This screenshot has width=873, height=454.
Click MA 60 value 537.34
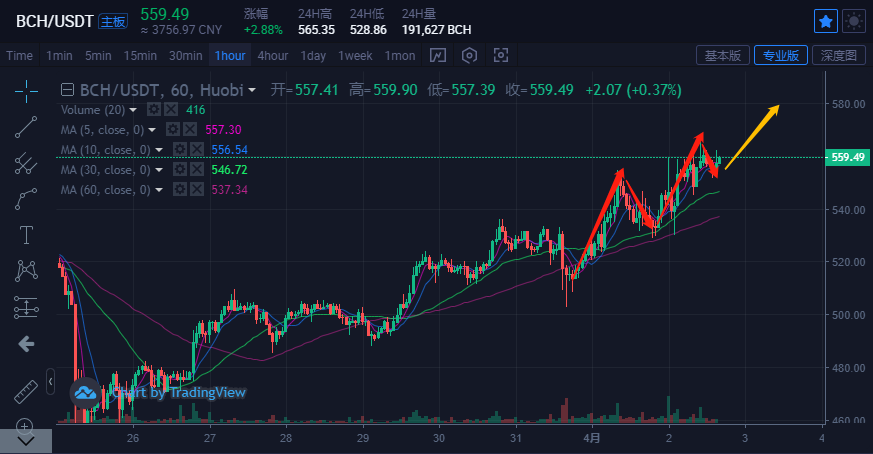click(x=229, y=190)
